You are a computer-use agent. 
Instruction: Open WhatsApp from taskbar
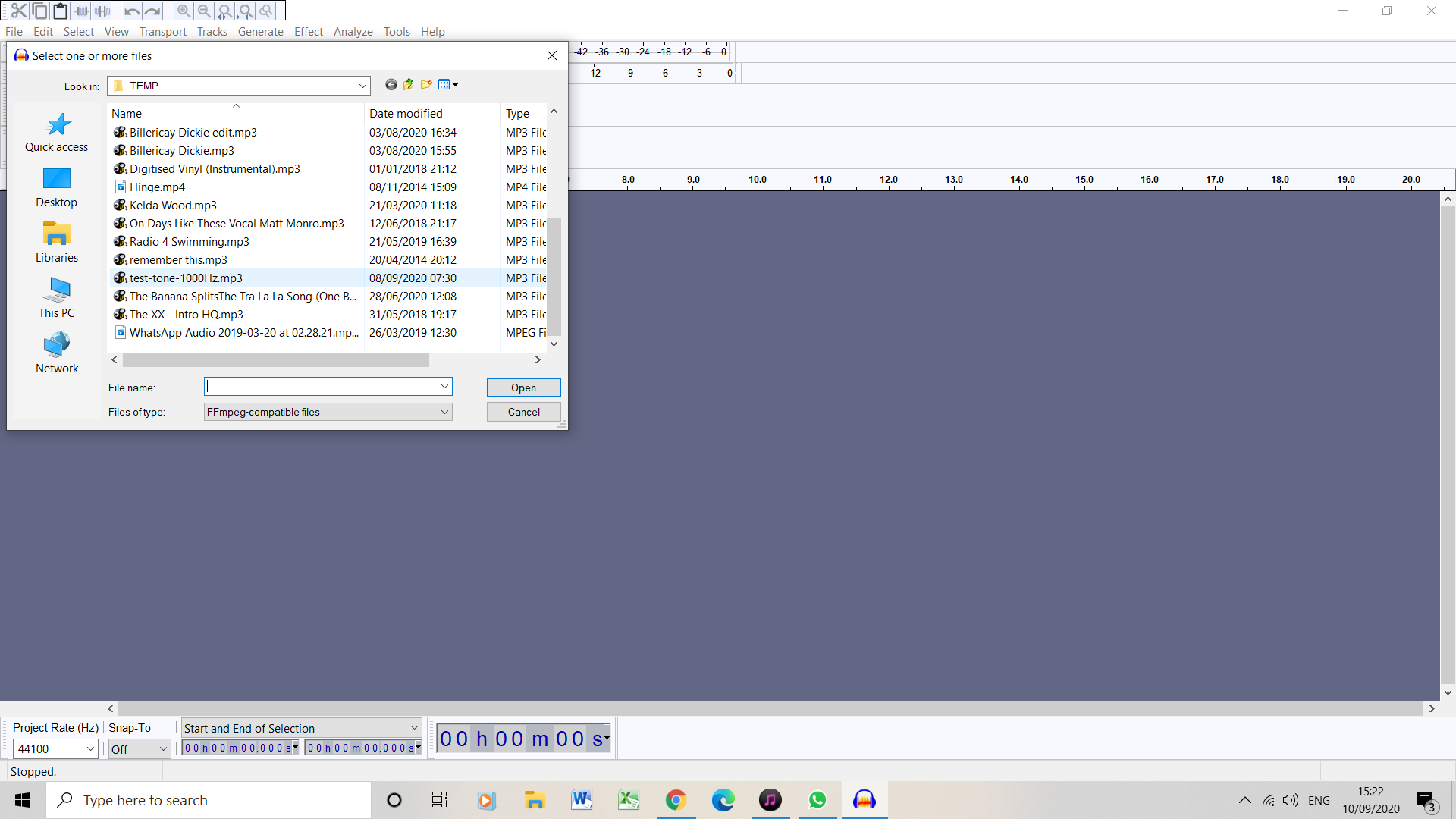817,800
